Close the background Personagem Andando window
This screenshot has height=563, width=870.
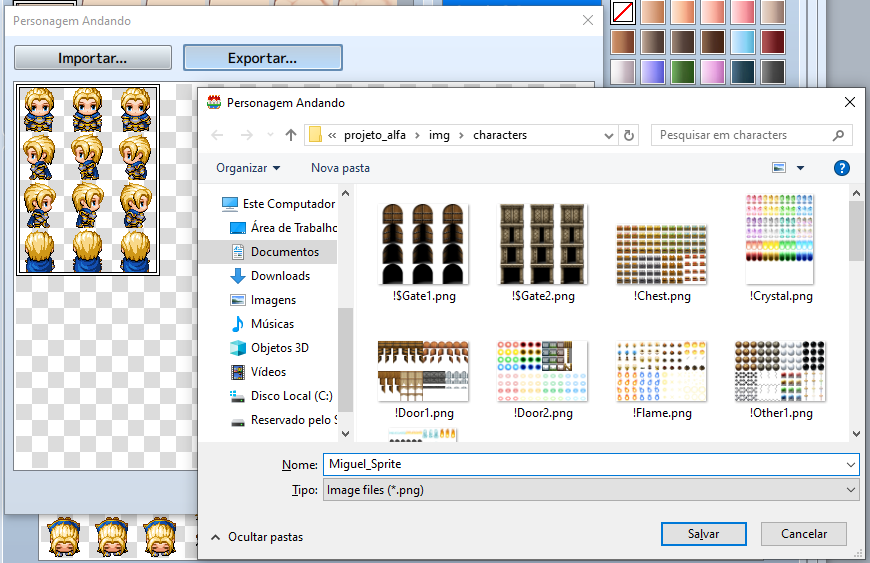[588, 21]
